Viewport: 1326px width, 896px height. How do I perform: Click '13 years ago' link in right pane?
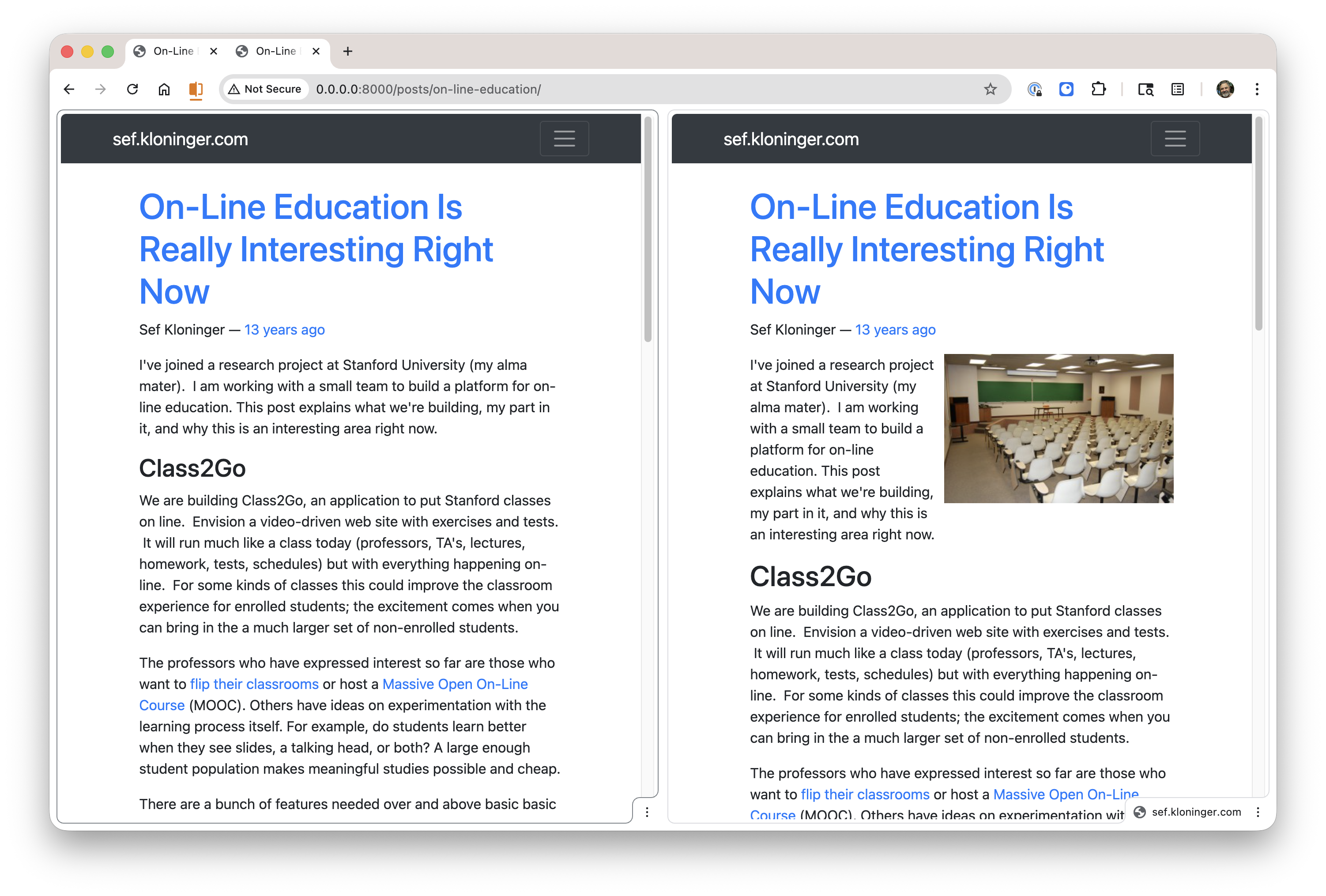click(895, 330)
